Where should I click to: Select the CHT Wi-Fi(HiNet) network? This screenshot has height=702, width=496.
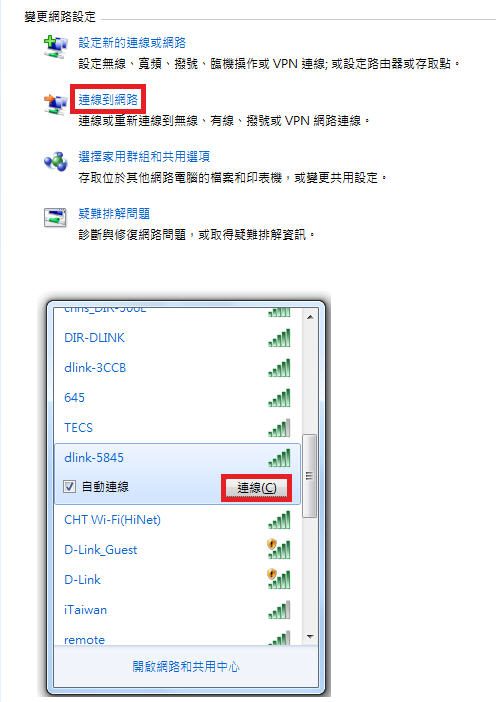click(177, 519)
